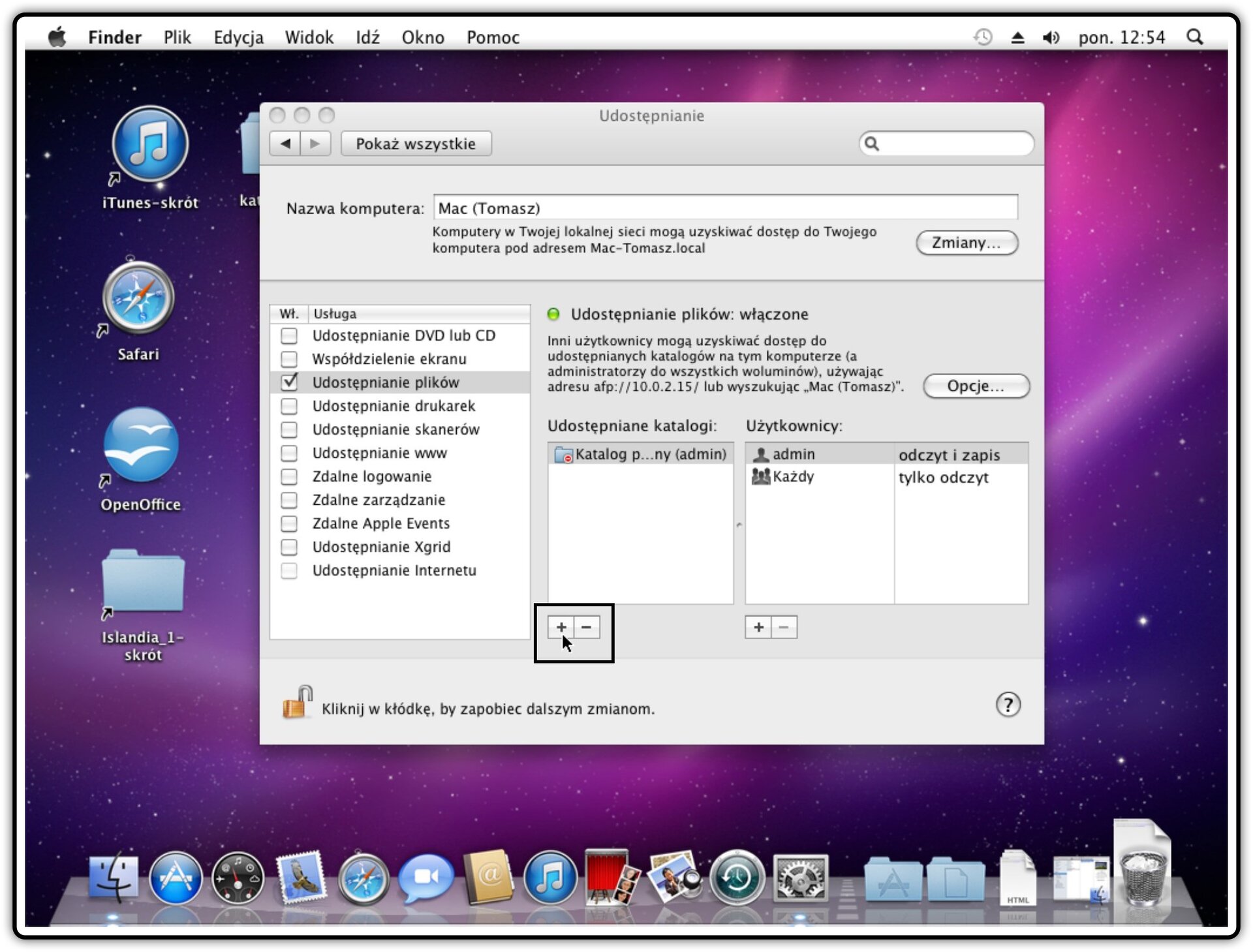
Task: Open the help question mark button
Action: [x=1008, y=705]
